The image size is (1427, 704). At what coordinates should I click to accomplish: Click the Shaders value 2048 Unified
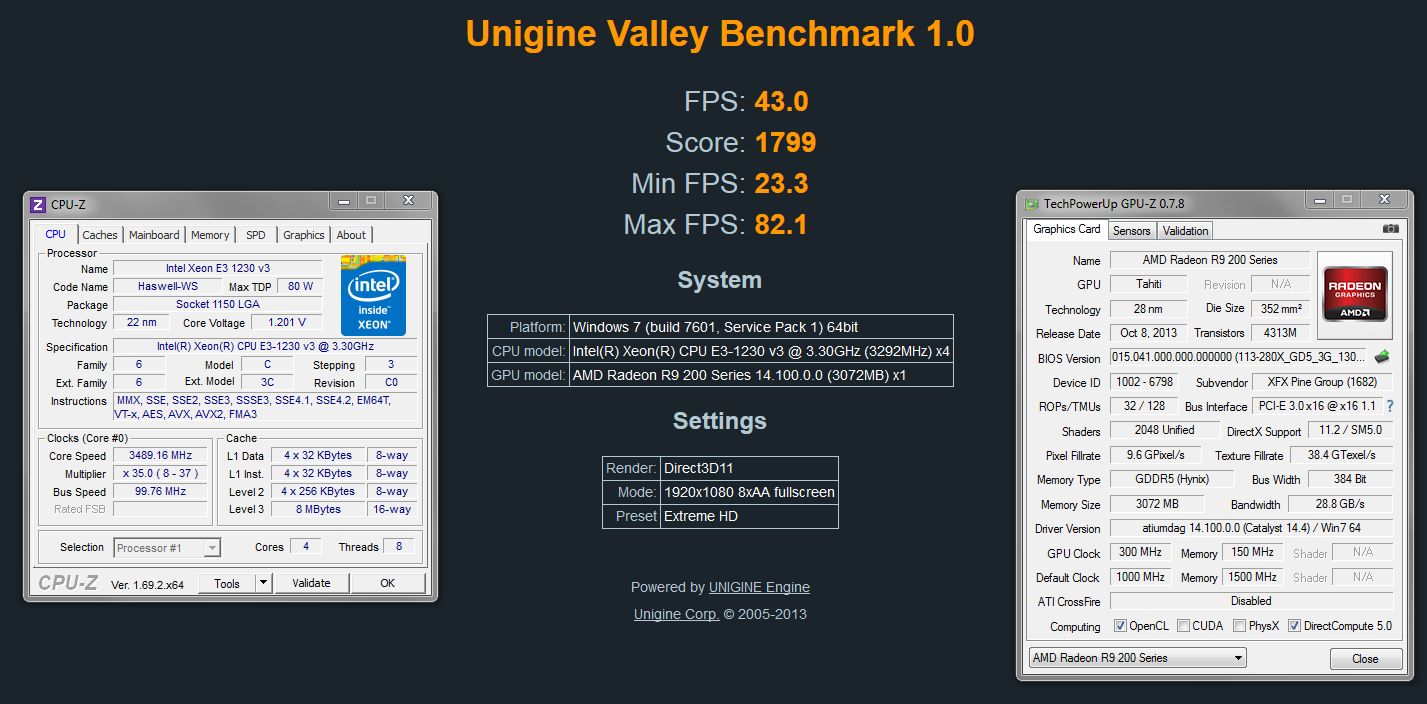coord(1165,430)
